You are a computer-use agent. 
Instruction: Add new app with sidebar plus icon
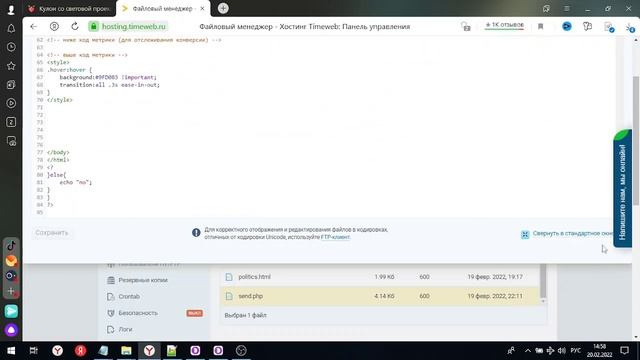pyautogui.click(x=11, y=291)
